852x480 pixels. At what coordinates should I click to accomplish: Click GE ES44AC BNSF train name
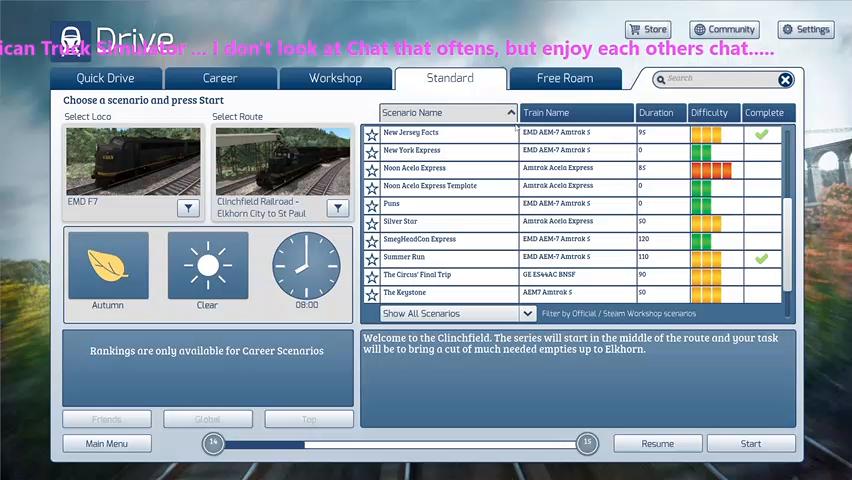pos(549,275)
